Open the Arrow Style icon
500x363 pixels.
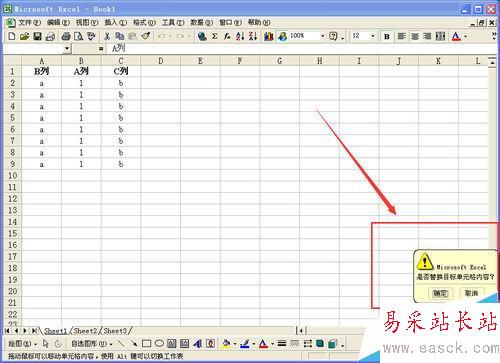coord(307,343)
